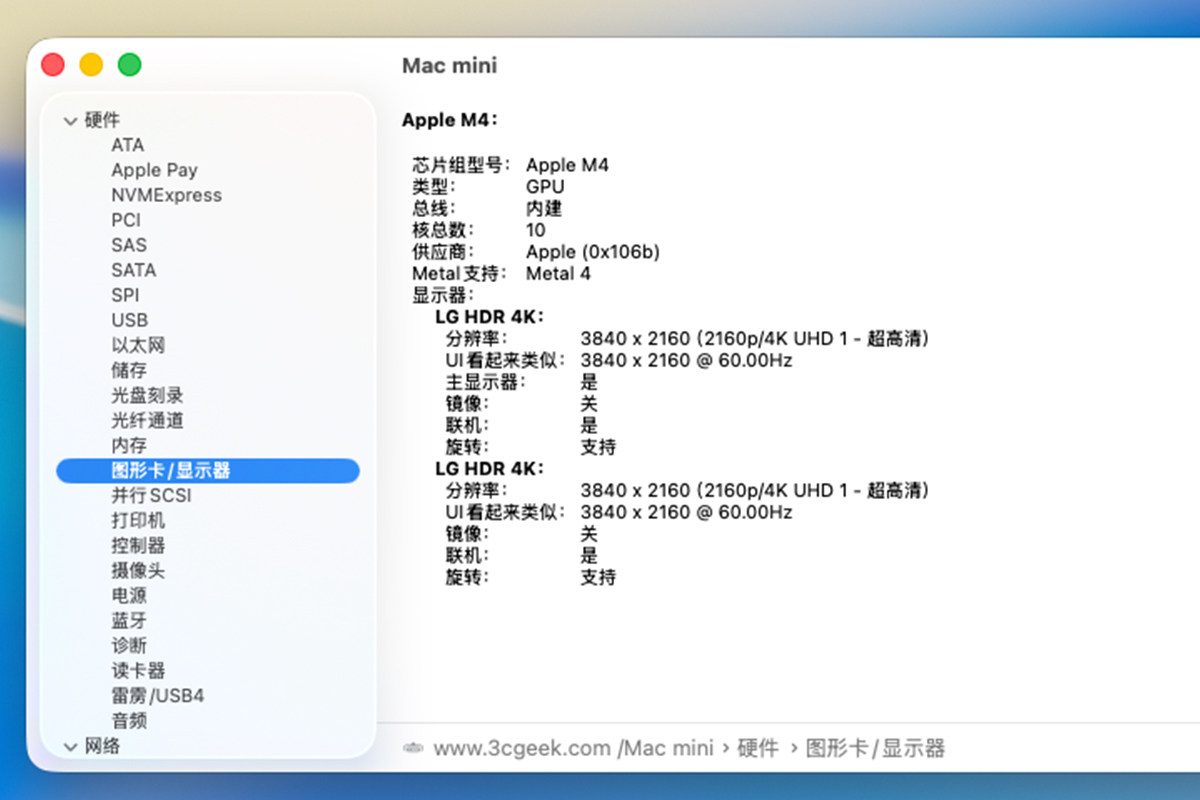This screenshot has height=800, width=1200.
Task: Click www.3cgeek.com /Mac mini in path bar
Action: [573, 748]
